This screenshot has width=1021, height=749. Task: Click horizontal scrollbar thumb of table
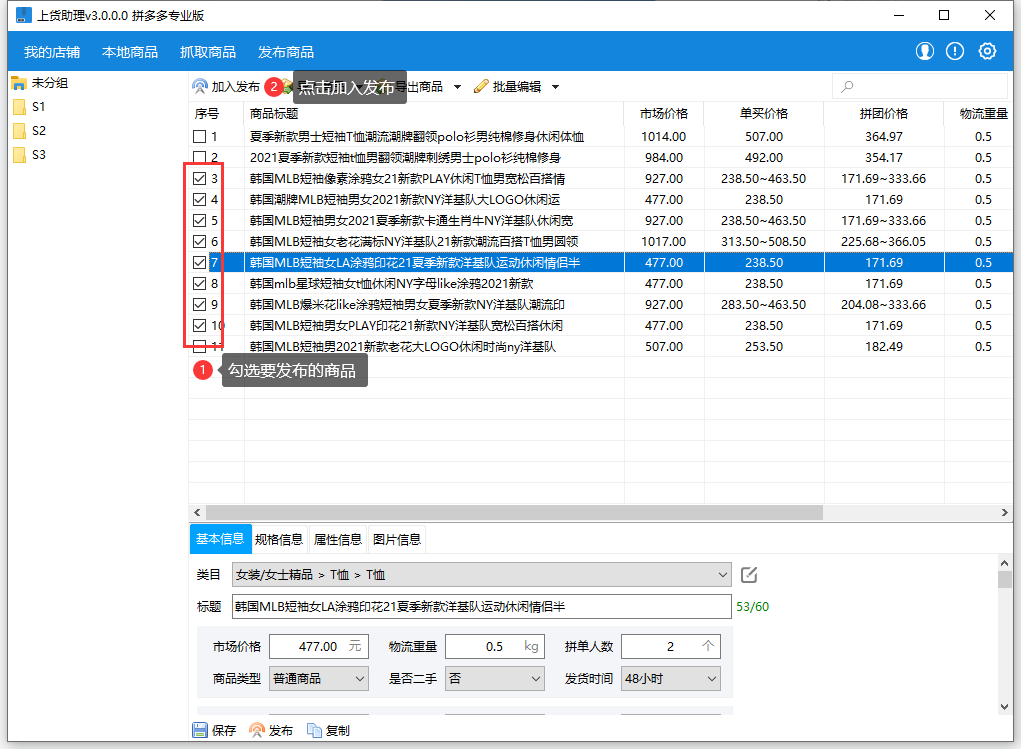point(514,513)
